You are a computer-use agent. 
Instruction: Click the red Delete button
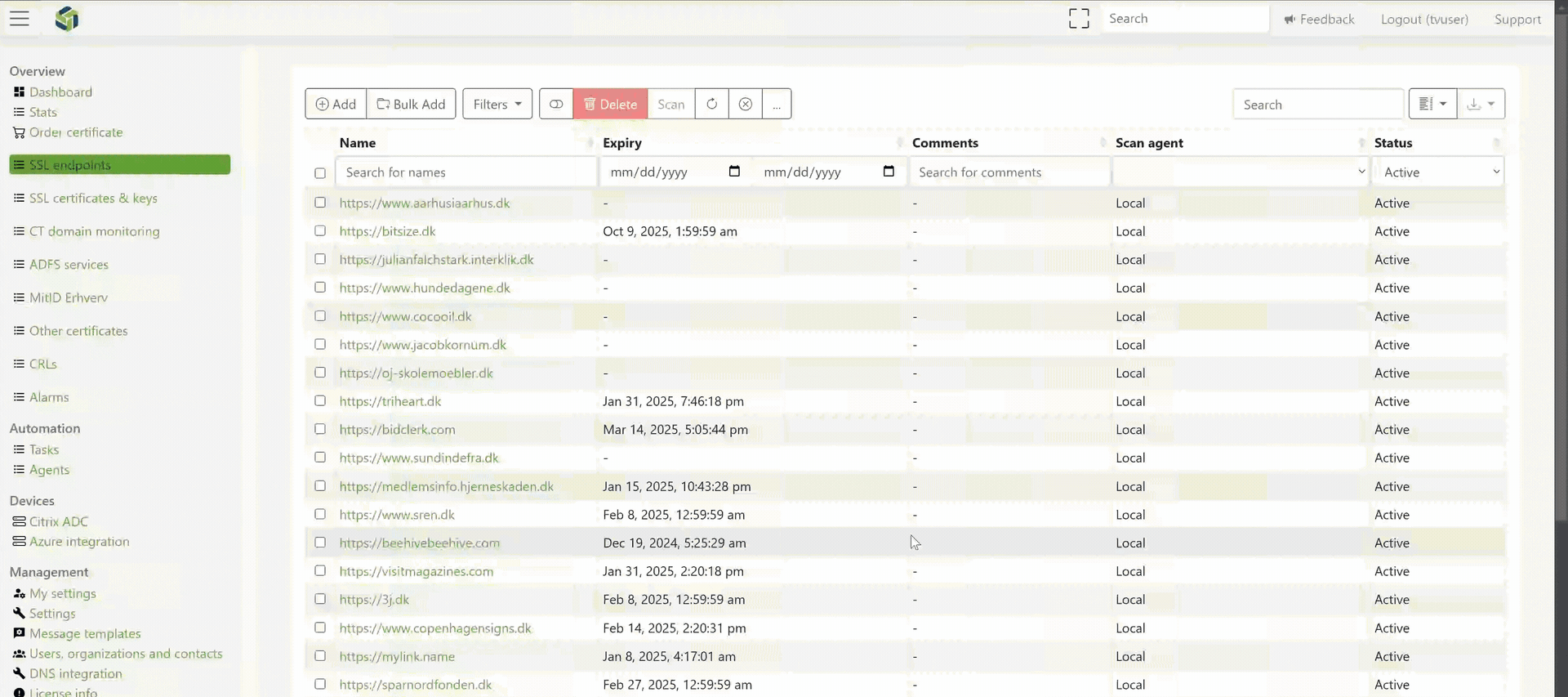click(x=610, y=104)
